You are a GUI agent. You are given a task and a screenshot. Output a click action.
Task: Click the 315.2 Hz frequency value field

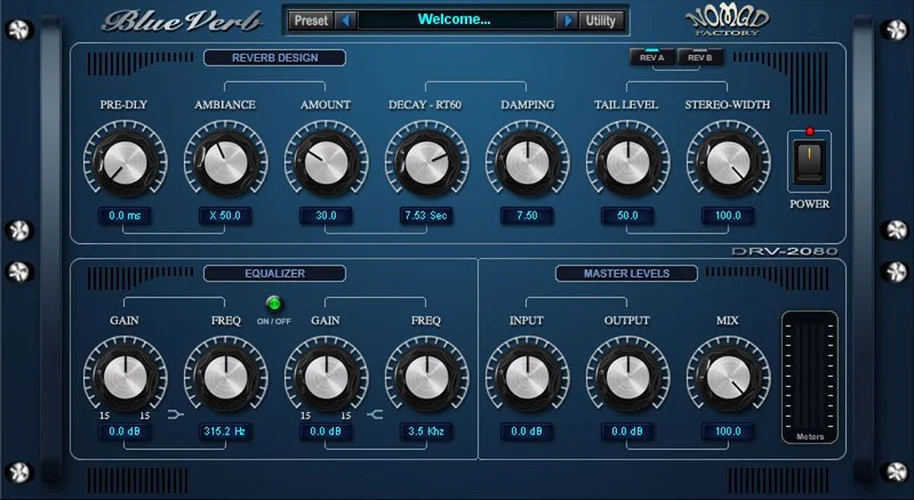click(225, 432)
